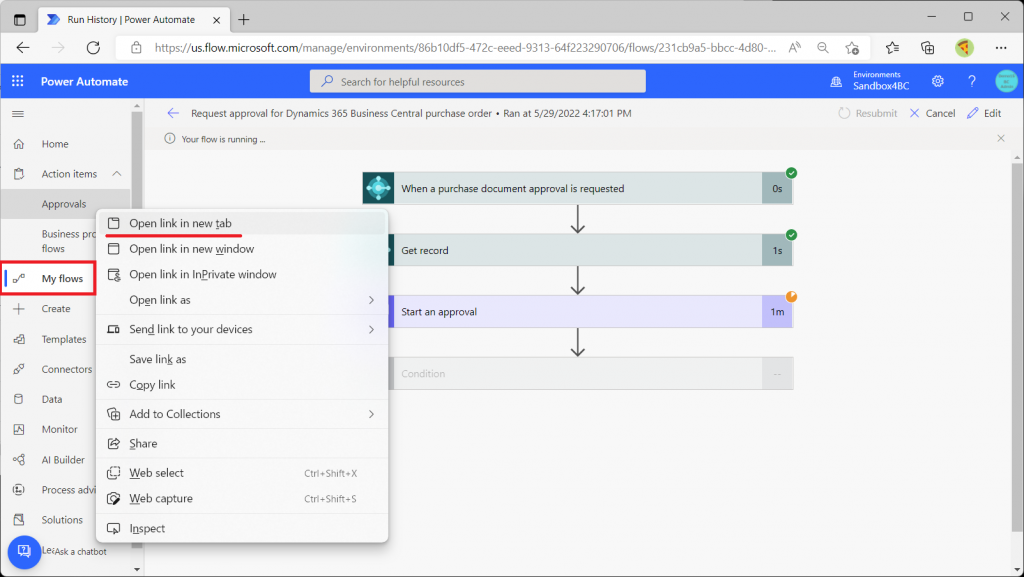Viewport: 1024px width, 577px height.
Task: Expand 'When a purchase document approval is requested' step
Action: 577,188
